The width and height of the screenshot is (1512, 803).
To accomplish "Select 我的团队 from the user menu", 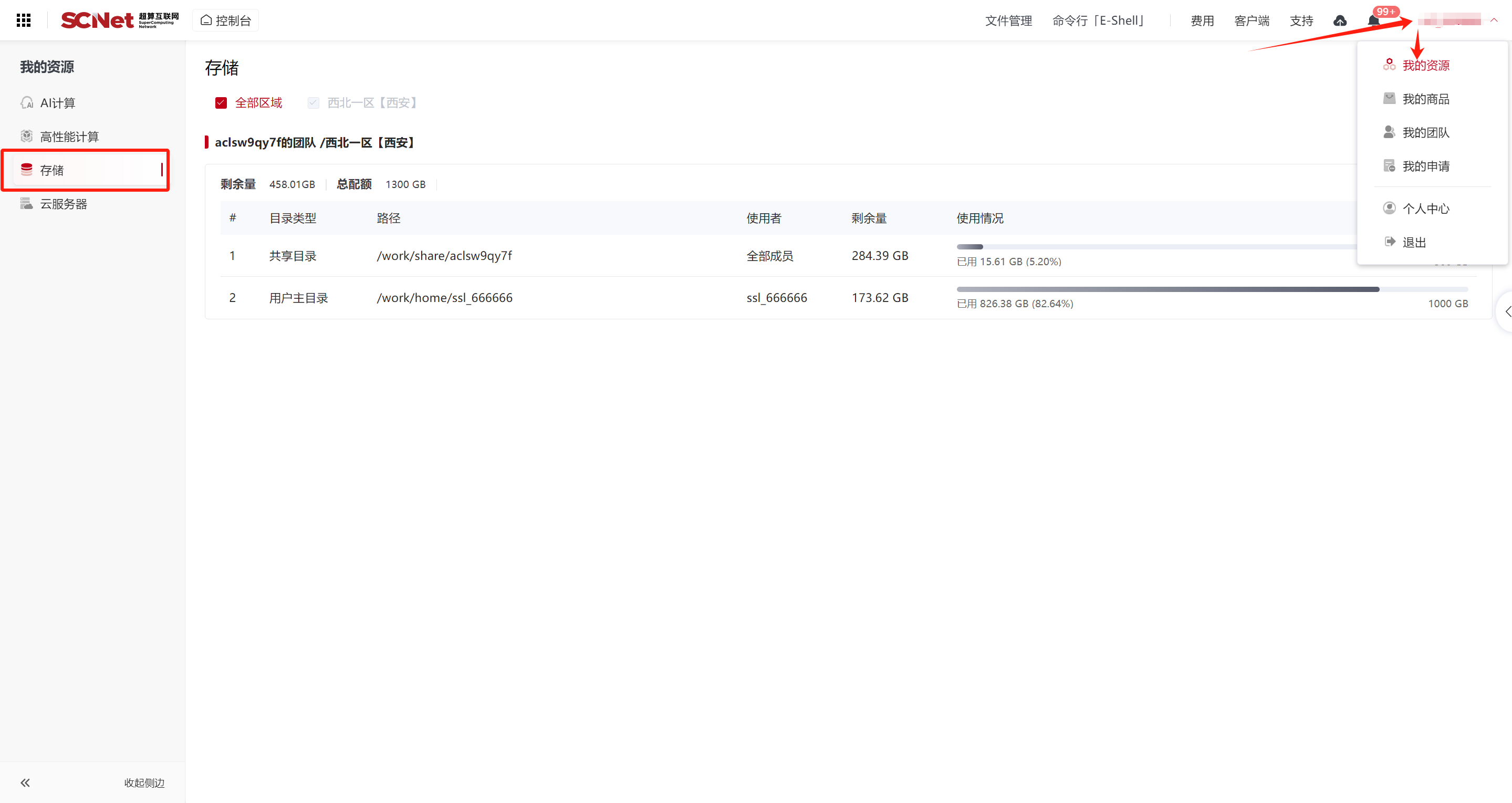I will (x=1425, y=133).
